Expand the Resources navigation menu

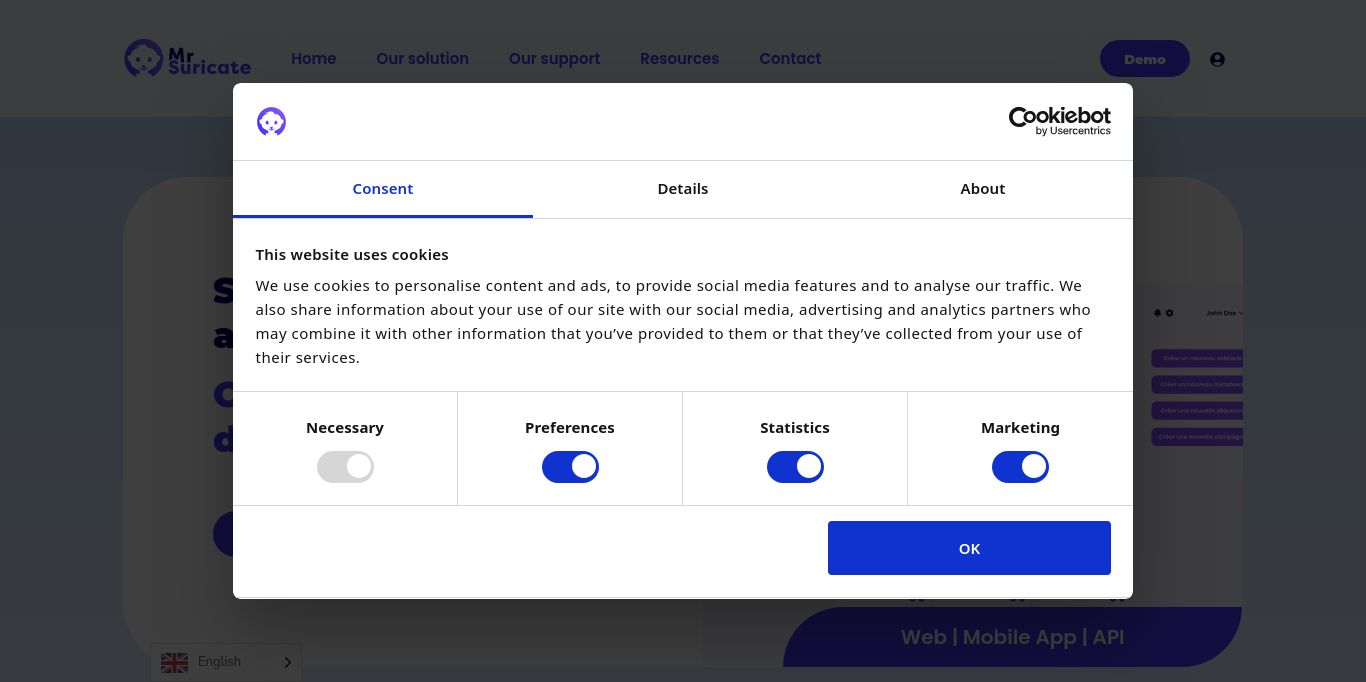[x=679, y=59]
